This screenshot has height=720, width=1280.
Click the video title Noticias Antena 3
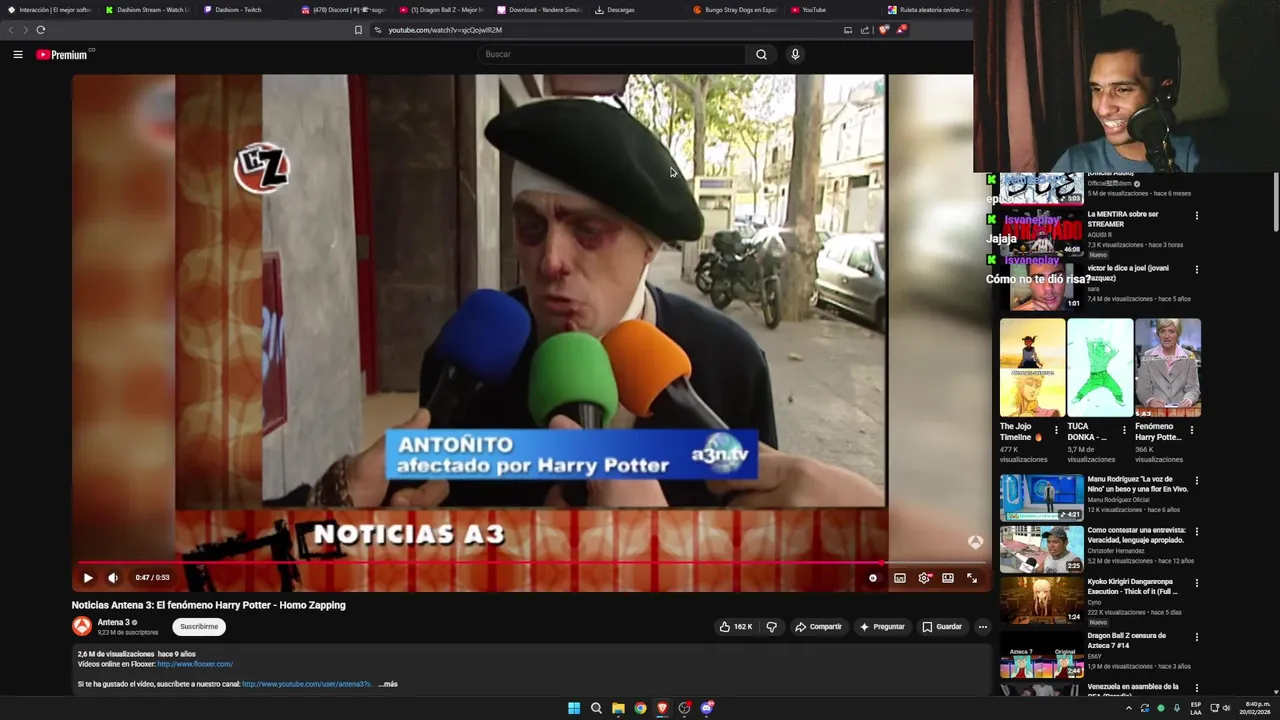tap(209, 605)
